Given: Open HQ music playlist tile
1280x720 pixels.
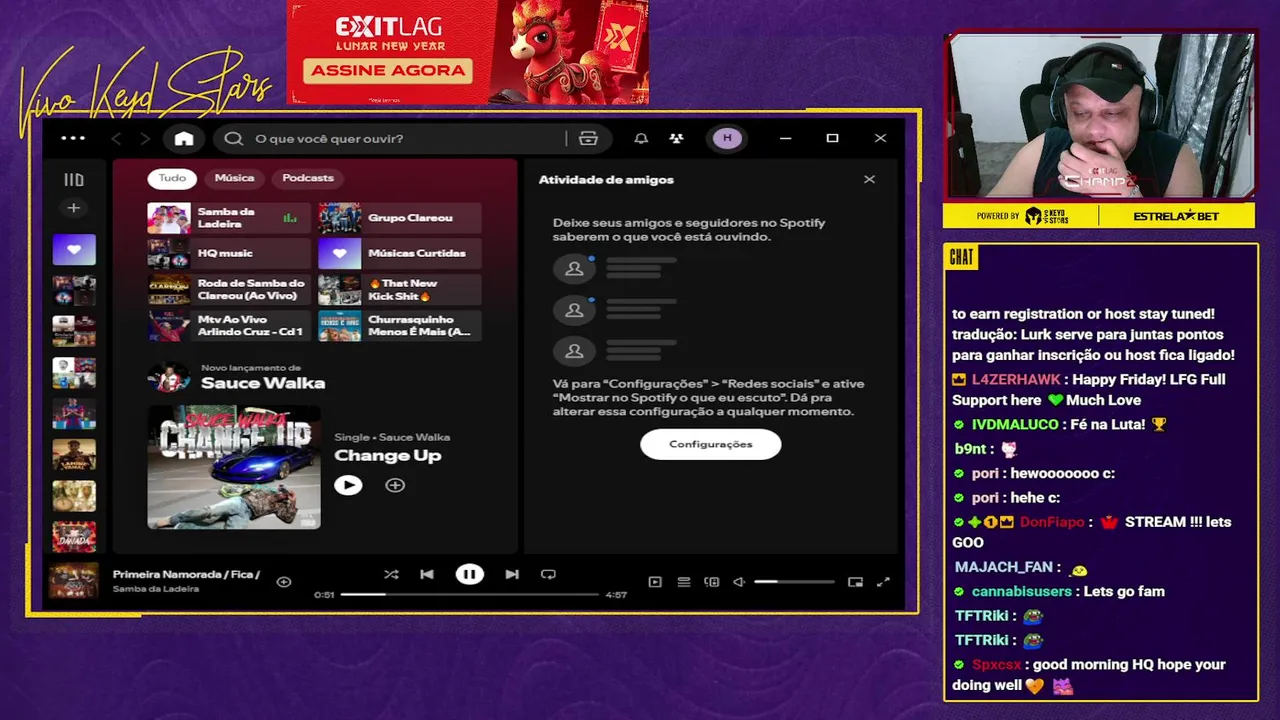Looking at the screenshot, I should (x=229, y=254).
